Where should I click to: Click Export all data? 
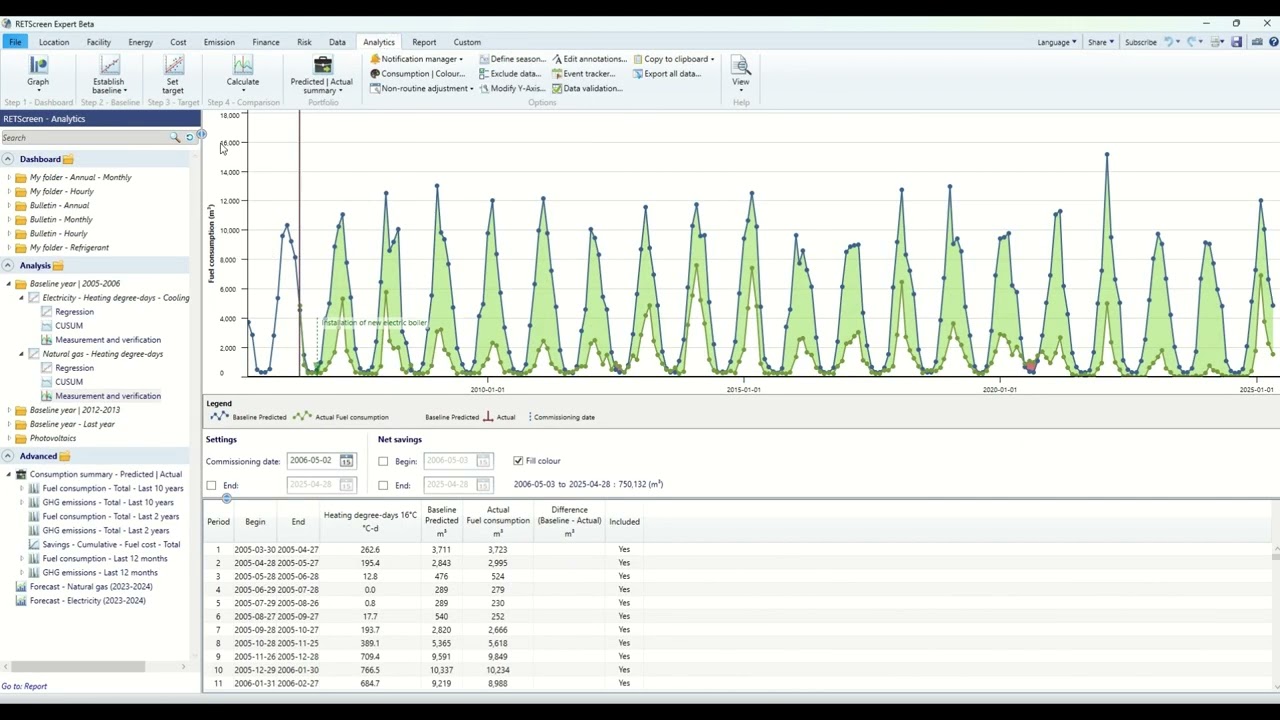tap(667, 74)
